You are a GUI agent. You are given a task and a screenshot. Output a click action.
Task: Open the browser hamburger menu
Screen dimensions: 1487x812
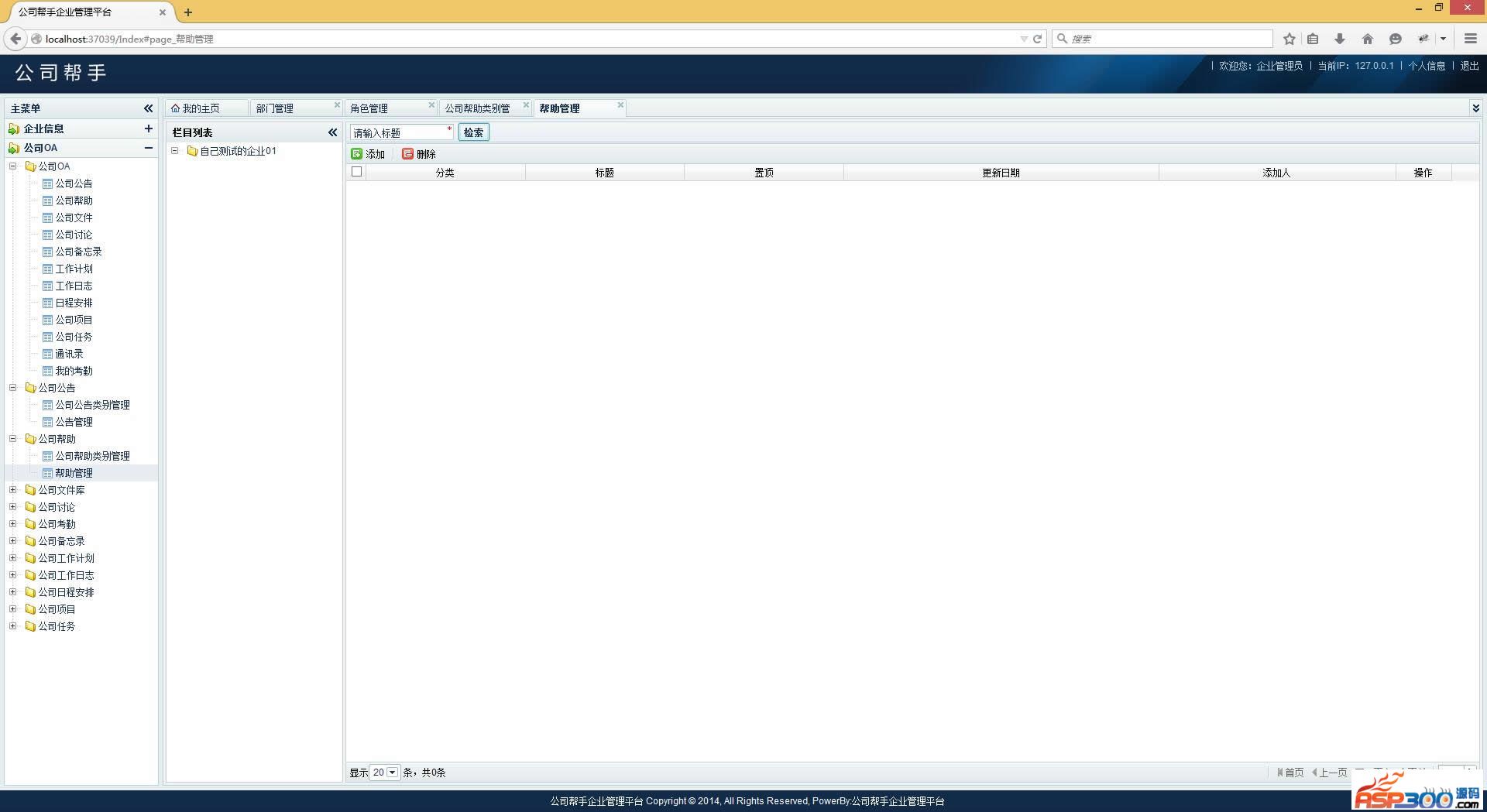point(1470,38)
